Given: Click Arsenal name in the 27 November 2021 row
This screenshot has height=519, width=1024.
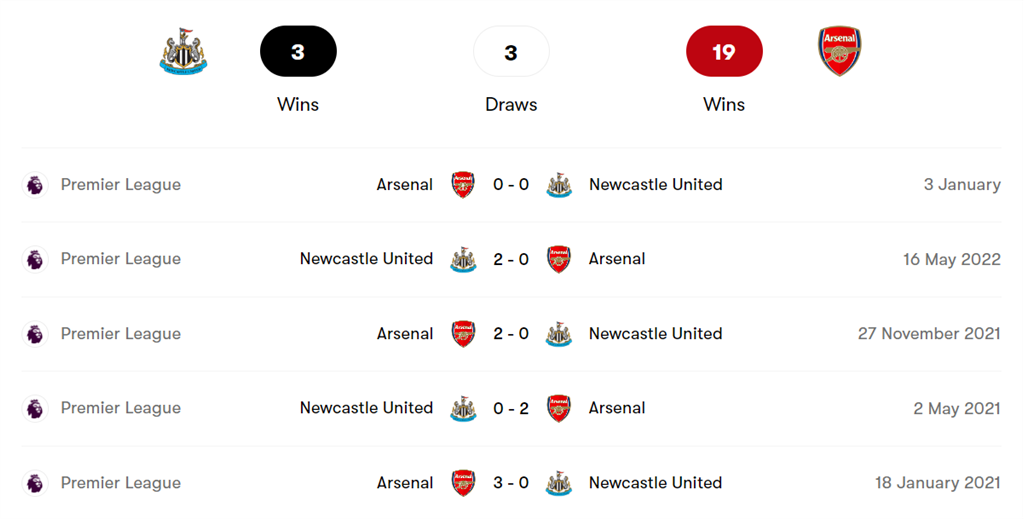Looking at the screenshot, I should click(405, 334).
